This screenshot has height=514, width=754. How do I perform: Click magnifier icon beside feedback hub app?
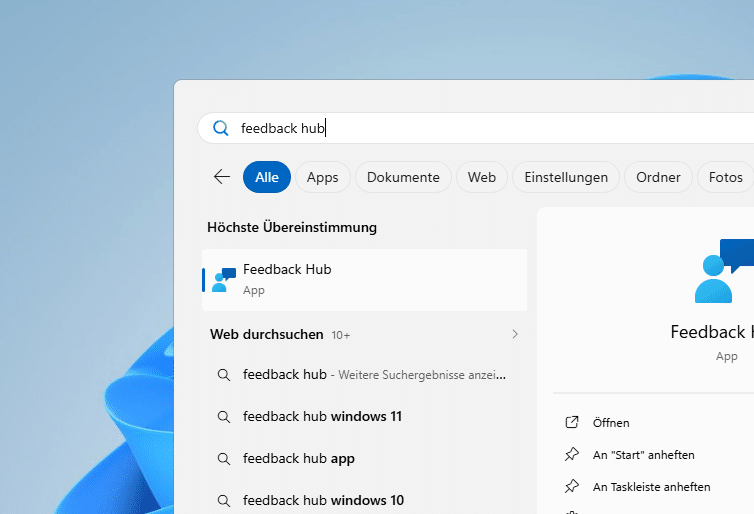click(x=224, y=458)
